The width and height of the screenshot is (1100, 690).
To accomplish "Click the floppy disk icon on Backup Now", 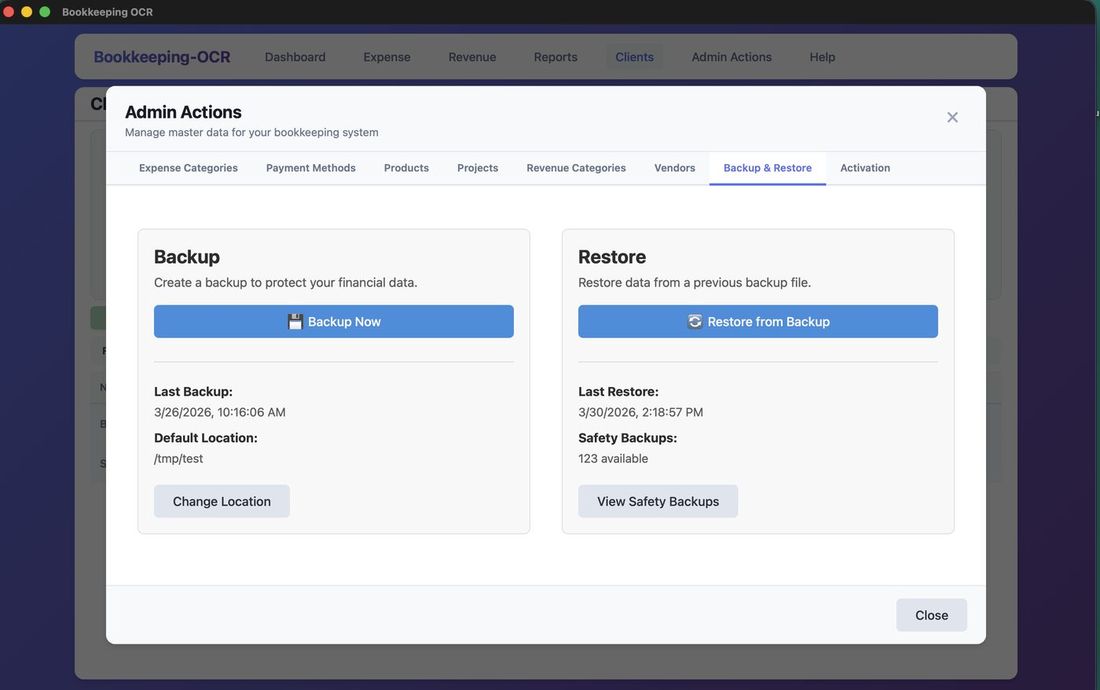I will pyautogui.click(x=295, y=321).
